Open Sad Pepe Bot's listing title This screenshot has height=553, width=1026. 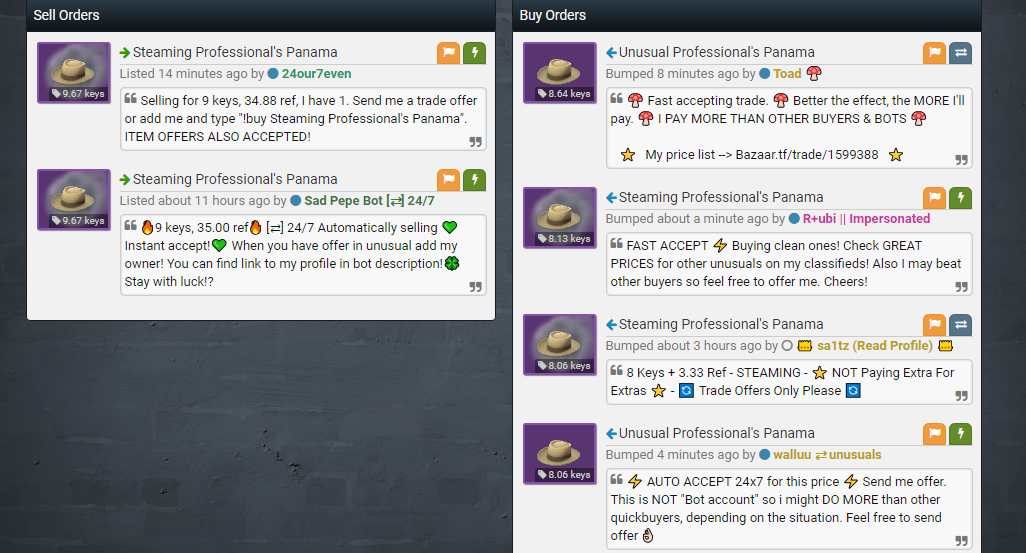click(235, 179)
